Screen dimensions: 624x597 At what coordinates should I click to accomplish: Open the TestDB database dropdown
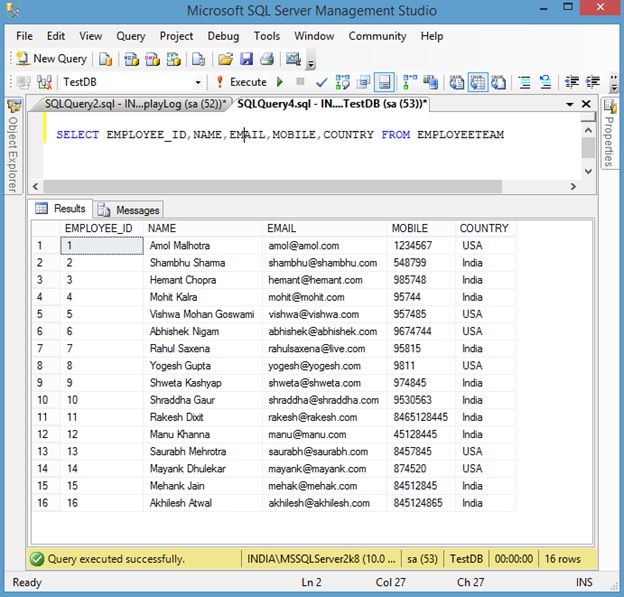(197, 82)
